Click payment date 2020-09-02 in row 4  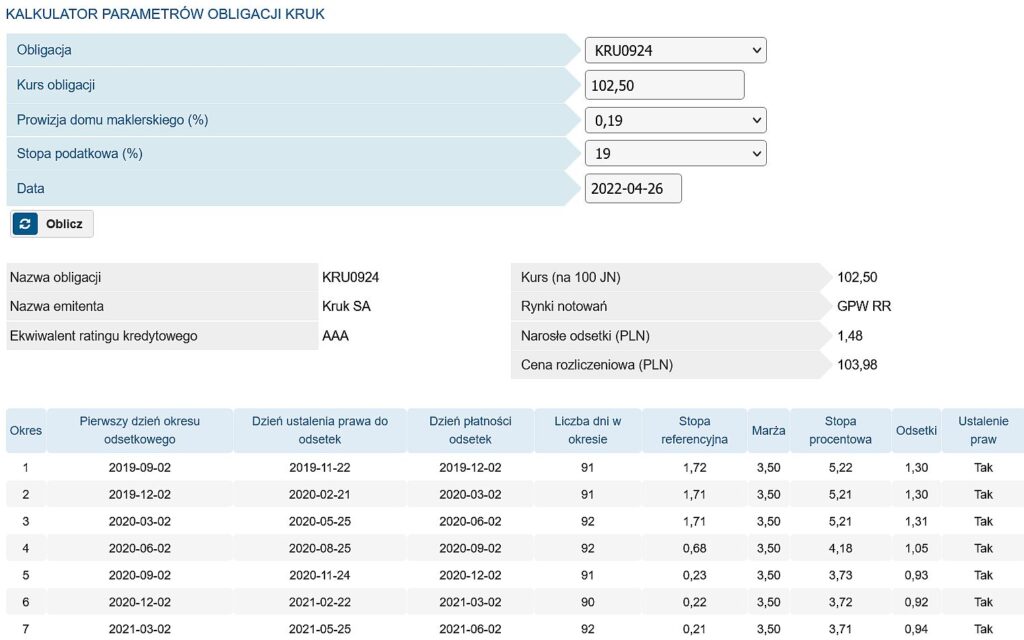click(470, 548)
